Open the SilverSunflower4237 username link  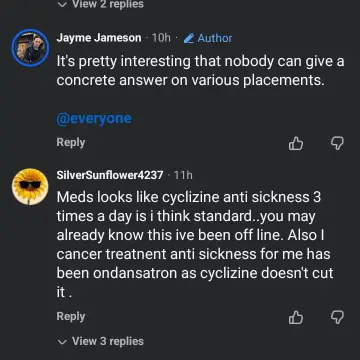click(110, 175)
